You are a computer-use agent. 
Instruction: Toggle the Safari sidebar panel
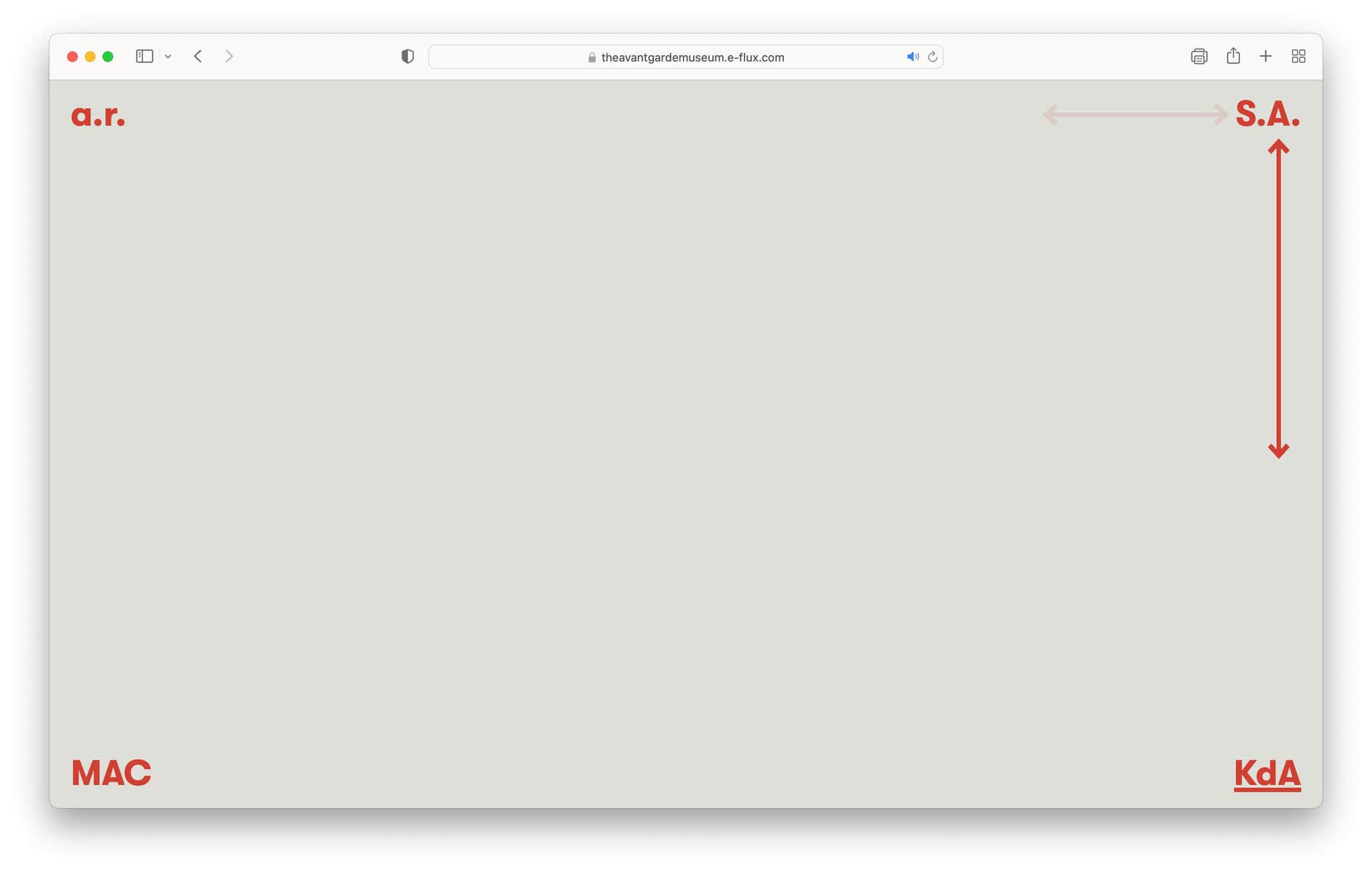pyautogui.click(x=144, y=56)
